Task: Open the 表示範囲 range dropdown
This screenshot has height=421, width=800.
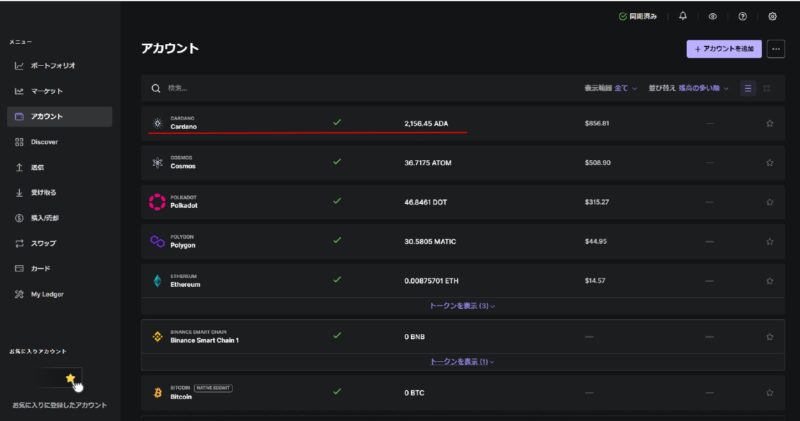Action: 609,88
